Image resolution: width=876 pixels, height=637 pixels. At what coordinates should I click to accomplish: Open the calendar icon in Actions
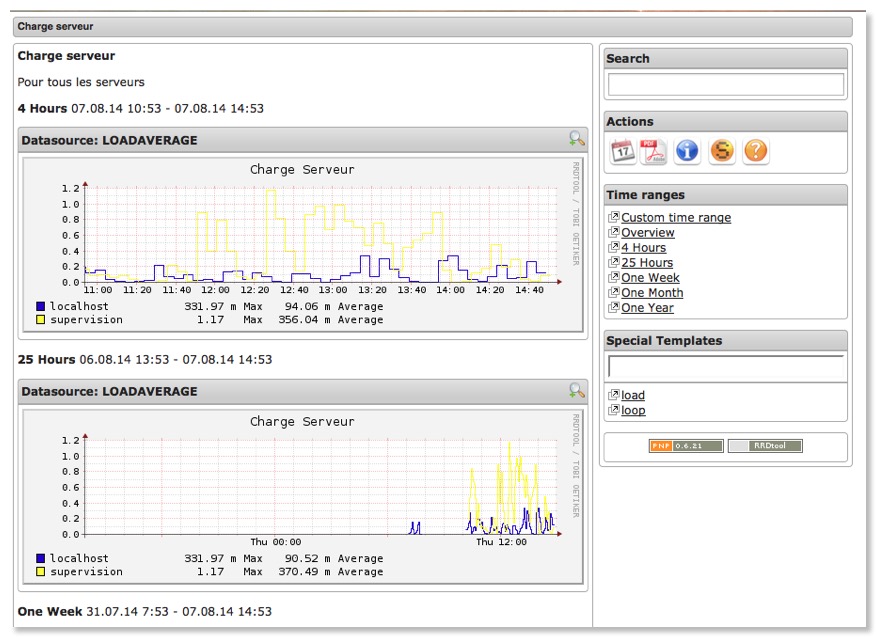point(623,151)
